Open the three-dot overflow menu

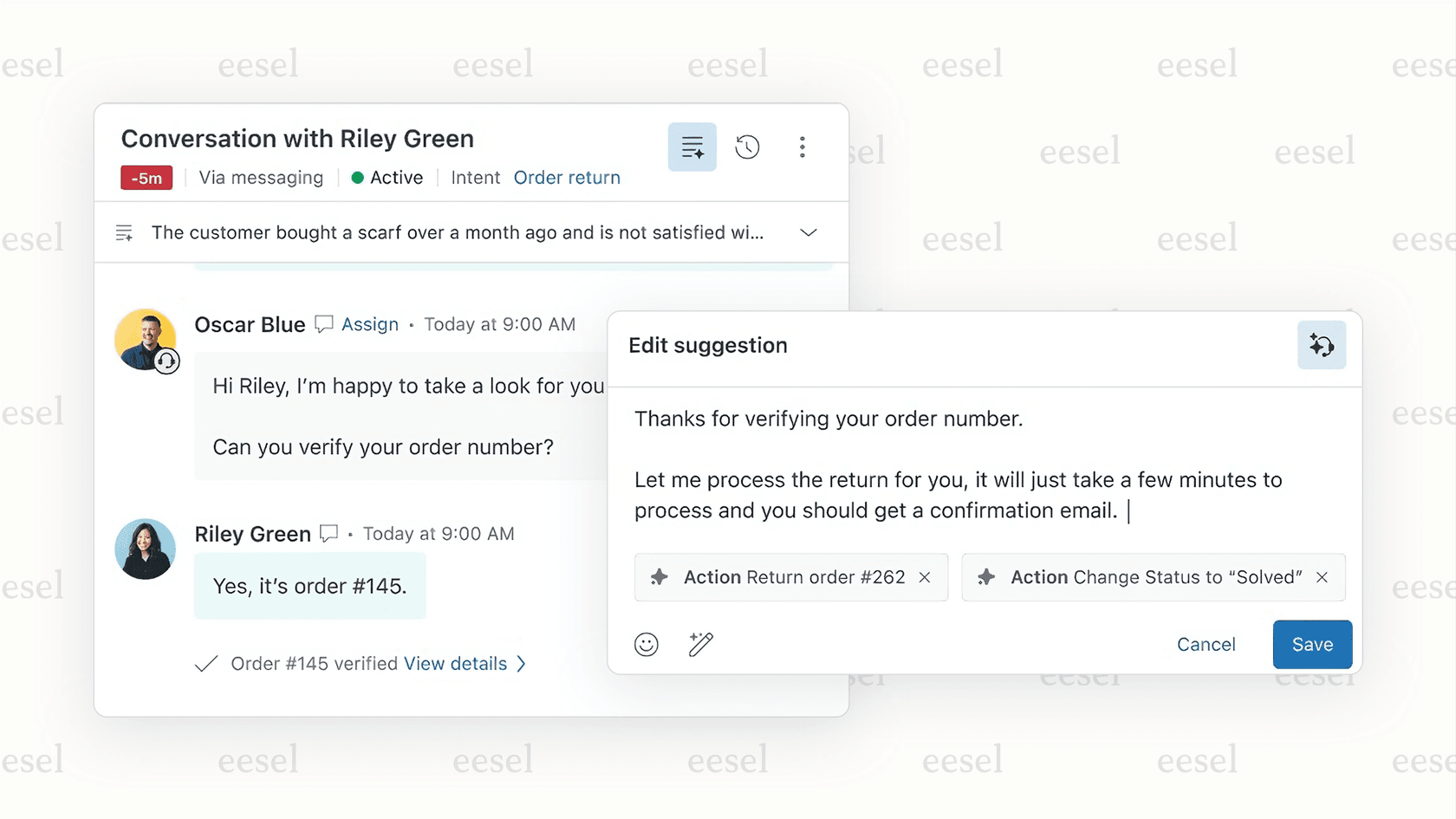pyautogui.click(x=803, y=146)
